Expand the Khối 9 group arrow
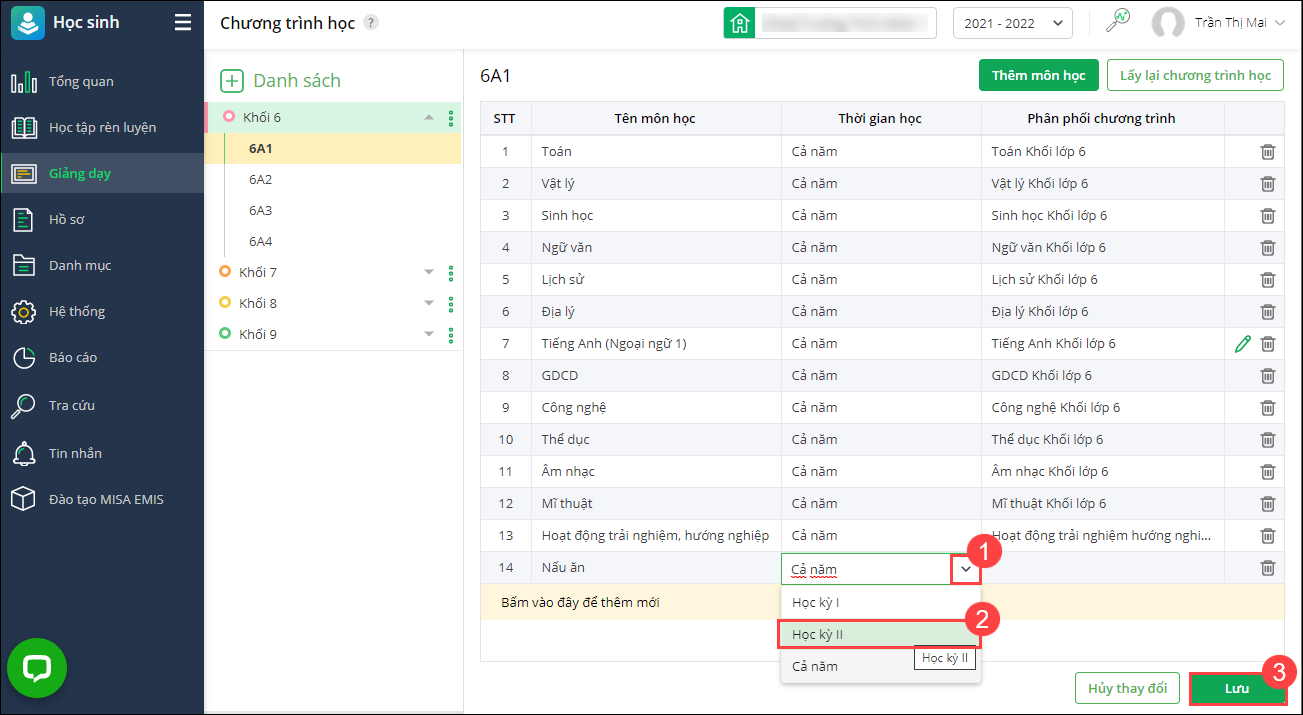1303x715 pixels. point(429,335)
